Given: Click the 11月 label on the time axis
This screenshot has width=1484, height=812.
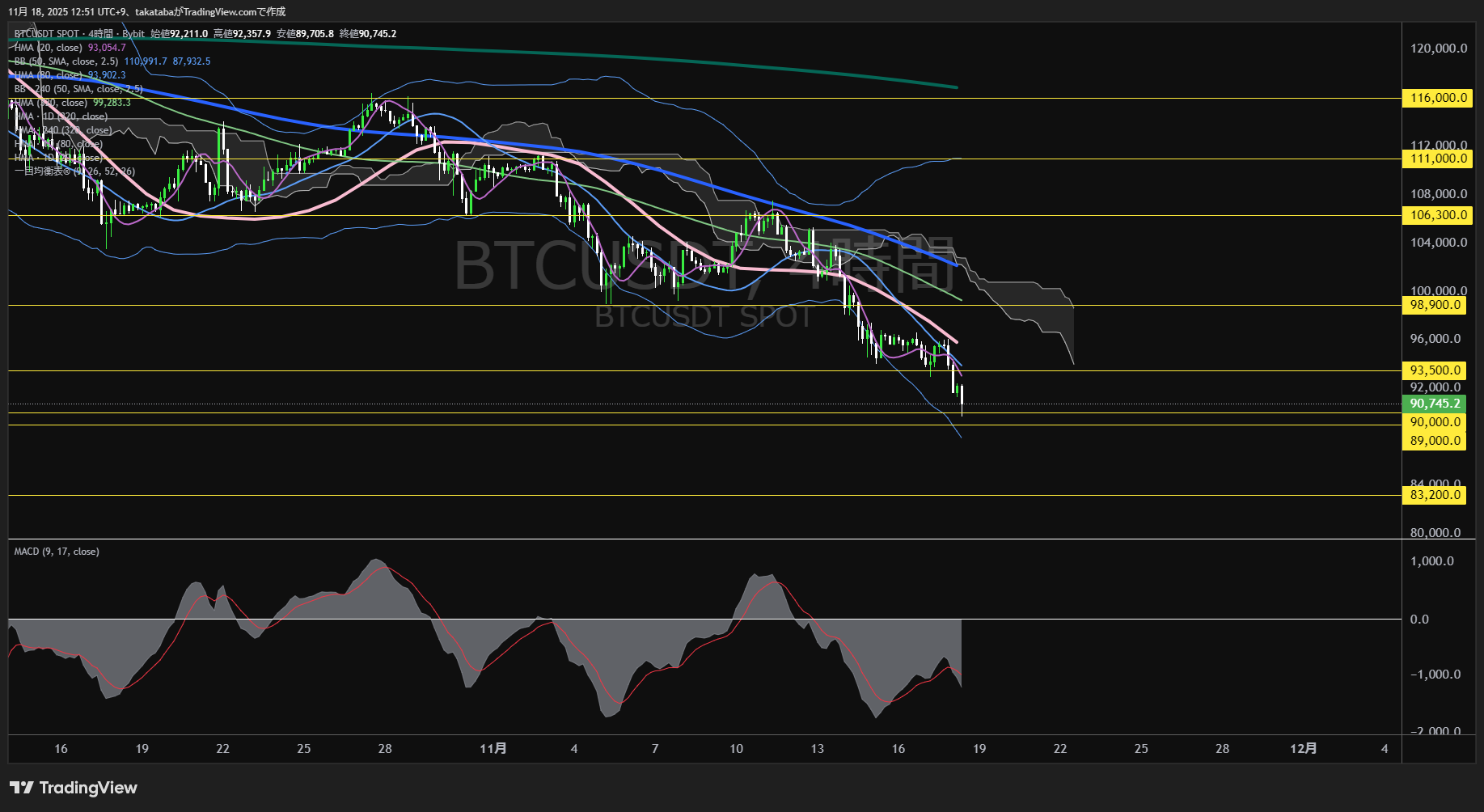Looking at the screenshot, I should (494, 749).
